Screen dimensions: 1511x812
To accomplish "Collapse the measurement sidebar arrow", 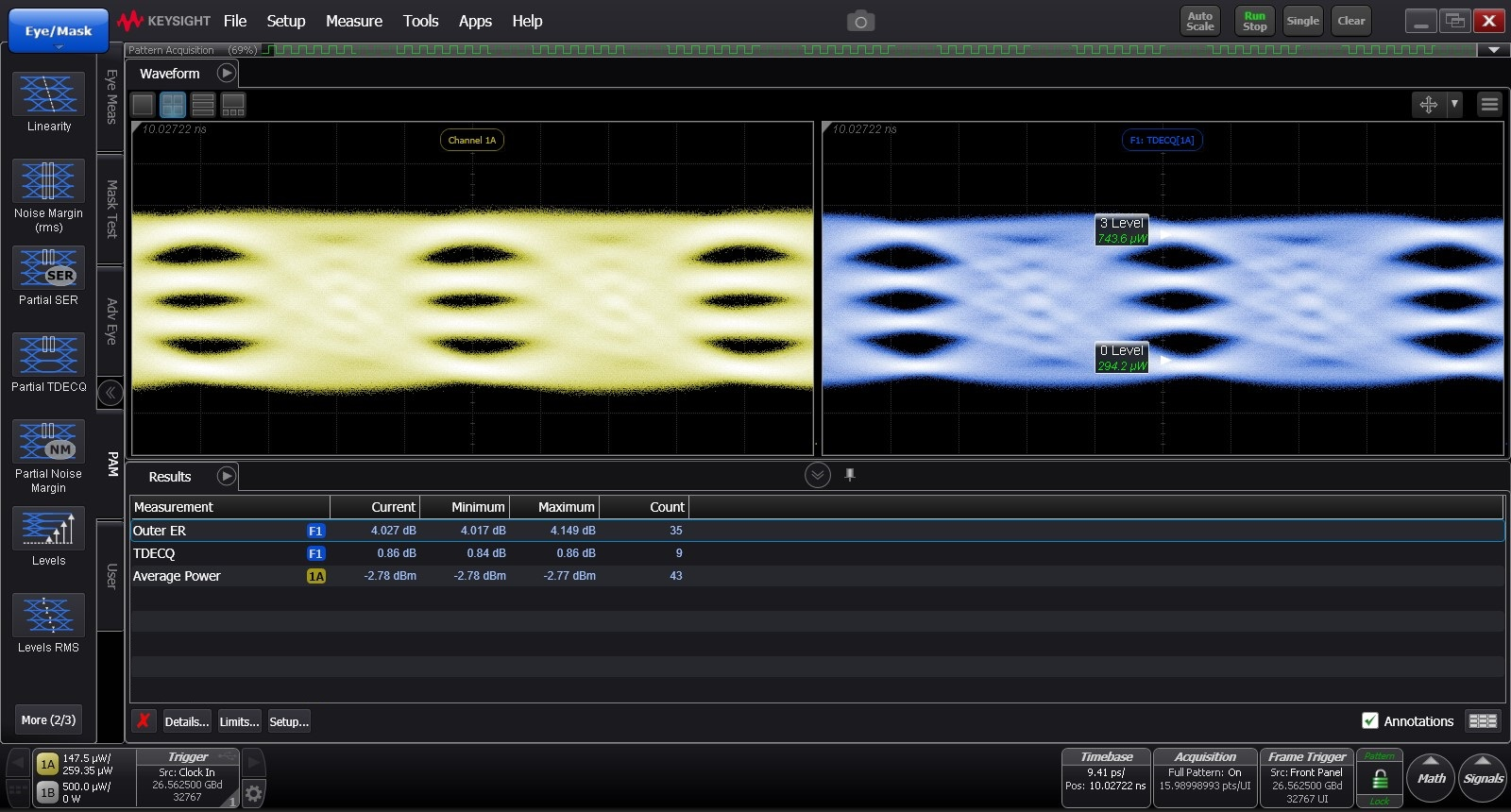I will coord(110,393).
